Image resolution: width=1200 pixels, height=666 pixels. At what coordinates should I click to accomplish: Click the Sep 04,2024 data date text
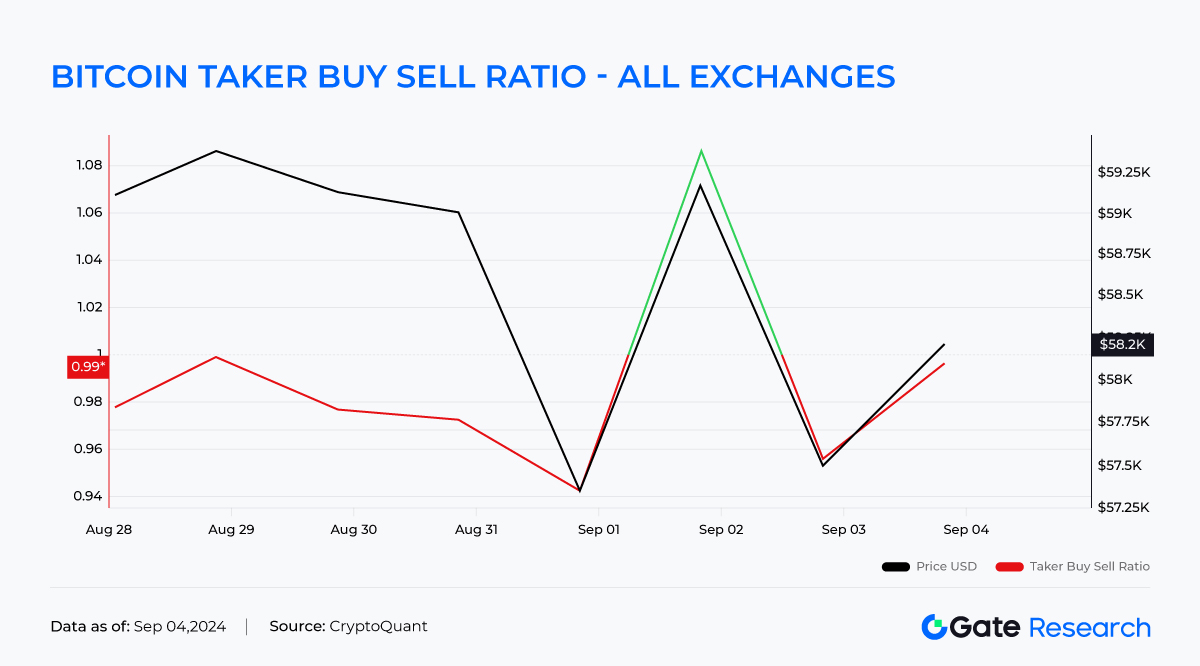[180, 627]
